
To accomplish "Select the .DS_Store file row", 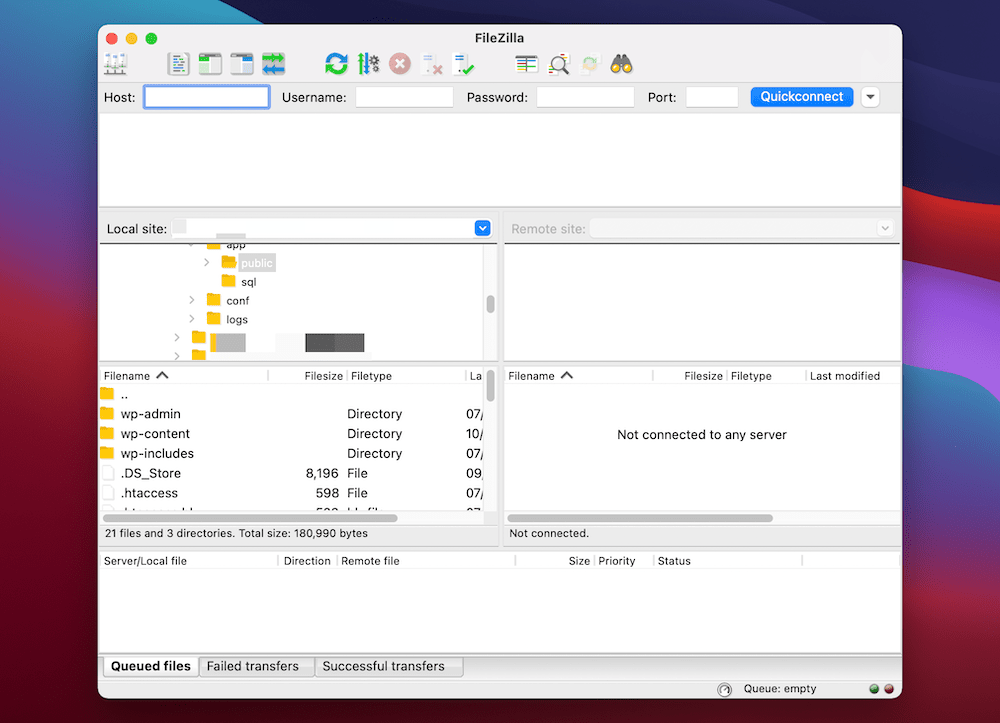I will tap(292, 473).
